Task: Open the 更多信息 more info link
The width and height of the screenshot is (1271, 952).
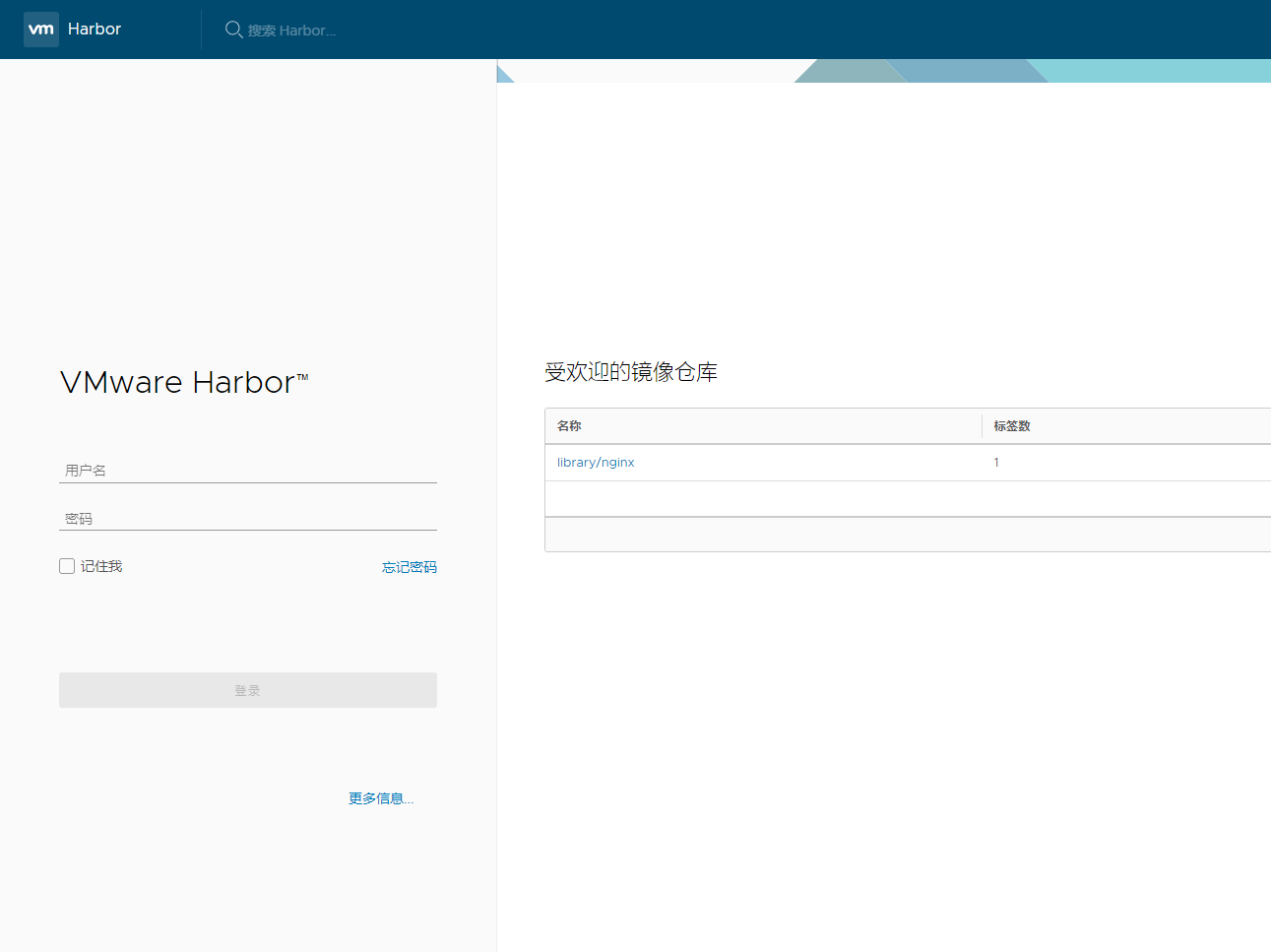Action: (x=381, y=798)
